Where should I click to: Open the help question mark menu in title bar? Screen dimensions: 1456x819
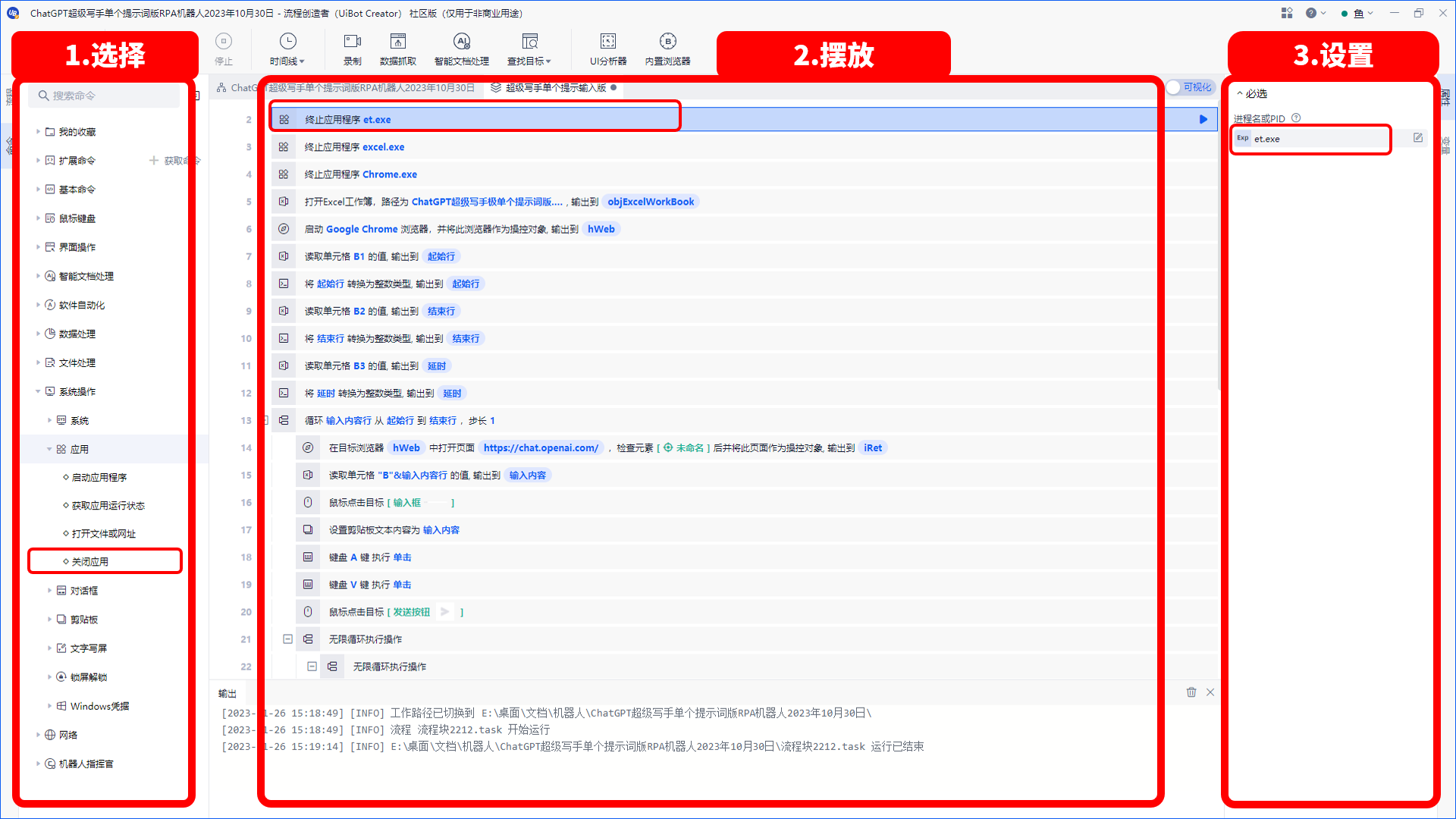tap(1316, 13)
